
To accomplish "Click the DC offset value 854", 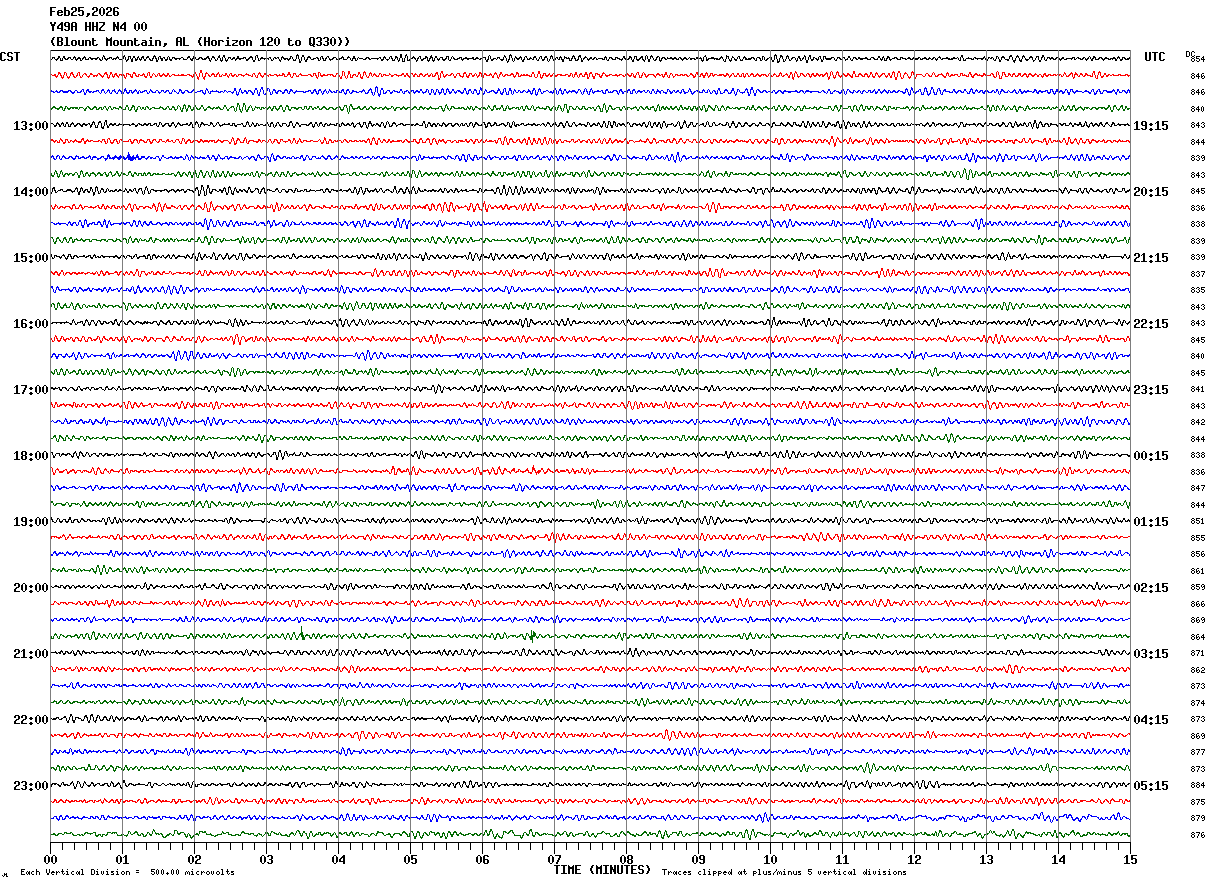I will [x=1197, y=59].
